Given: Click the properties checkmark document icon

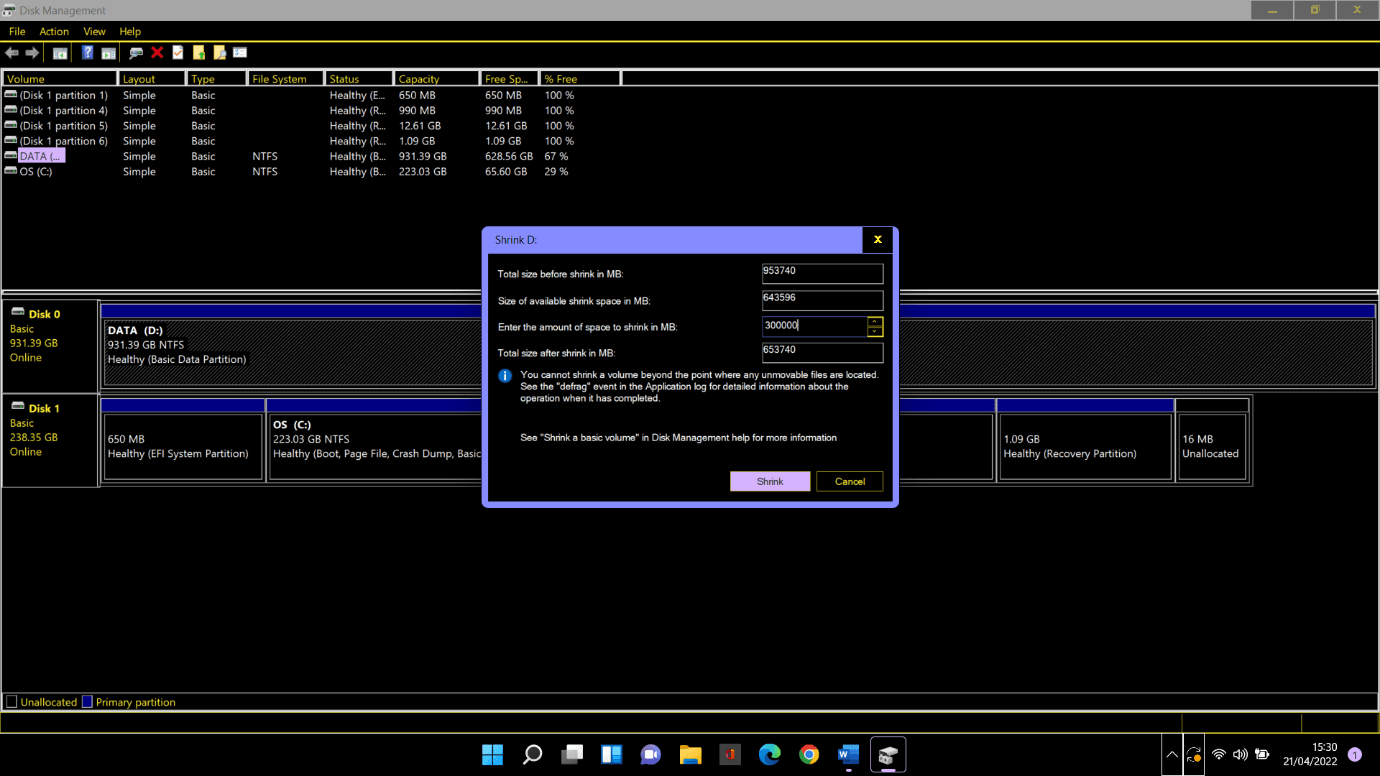Looking at the screenshot, I should coord(178,53).
